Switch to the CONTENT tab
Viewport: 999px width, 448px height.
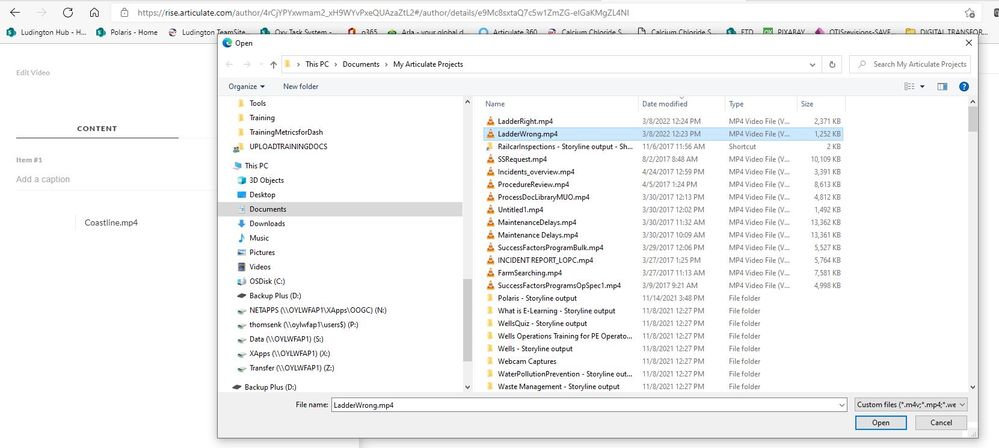pos(97,129)
